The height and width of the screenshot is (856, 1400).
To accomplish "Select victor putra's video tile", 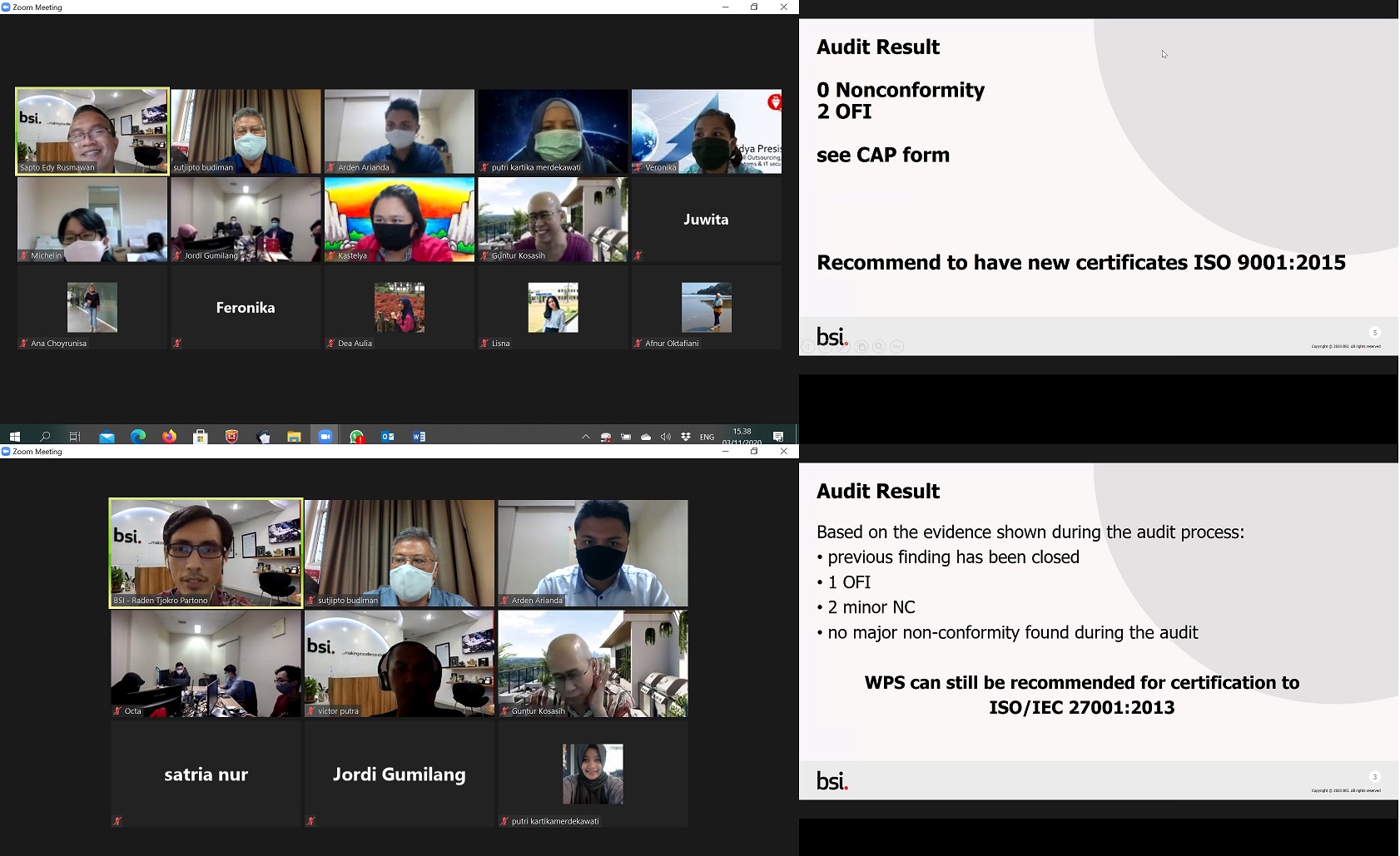I will click(x=400, y=664).
